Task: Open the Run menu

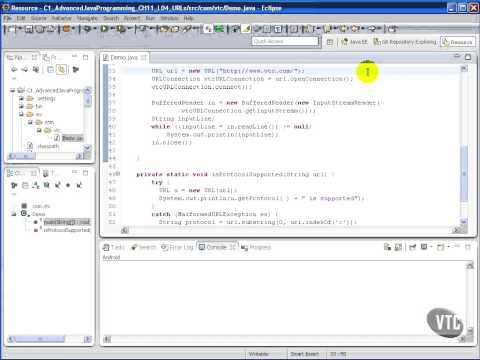Action: pyautogui.click(x=150, y=18)
